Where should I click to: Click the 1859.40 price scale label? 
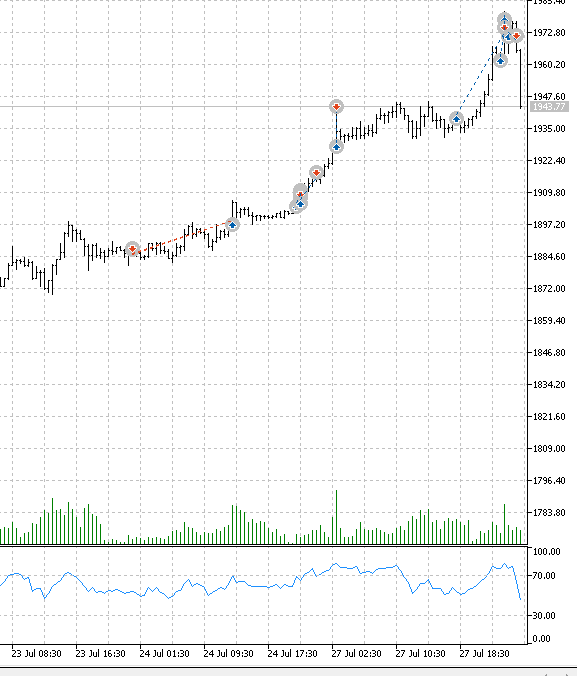[x=549, y=320]
